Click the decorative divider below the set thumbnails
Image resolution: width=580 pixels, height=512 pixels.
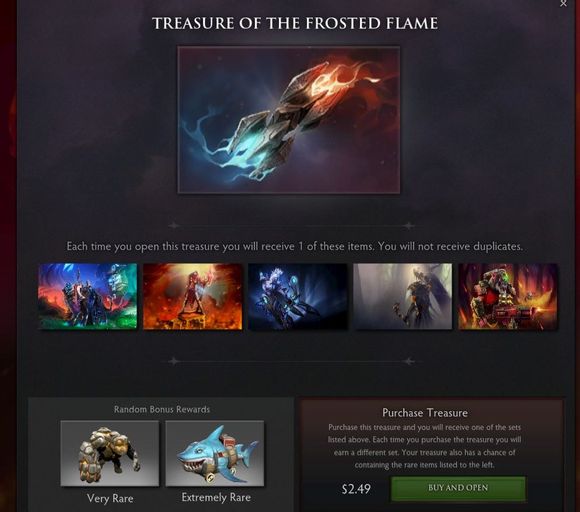(291, 361)
